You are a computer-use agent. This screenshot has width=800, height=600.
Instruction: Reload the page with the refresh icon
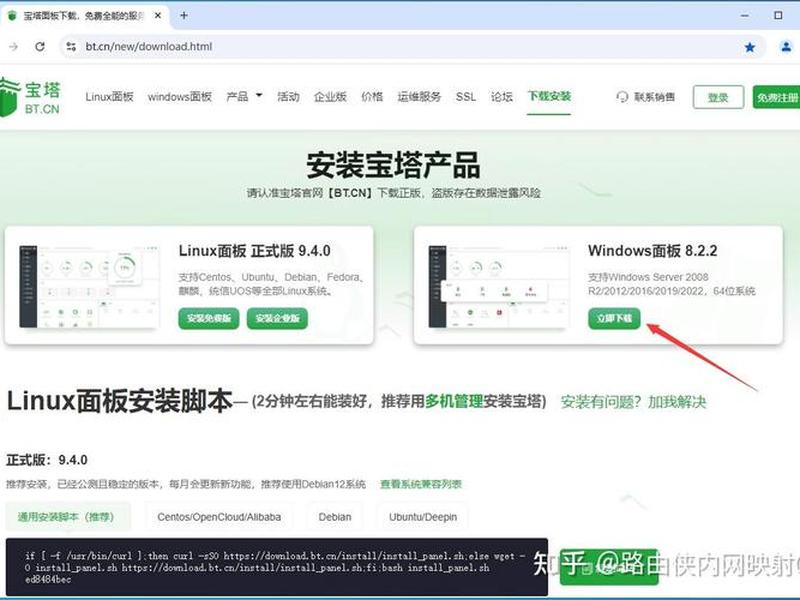tap(40, 46)
